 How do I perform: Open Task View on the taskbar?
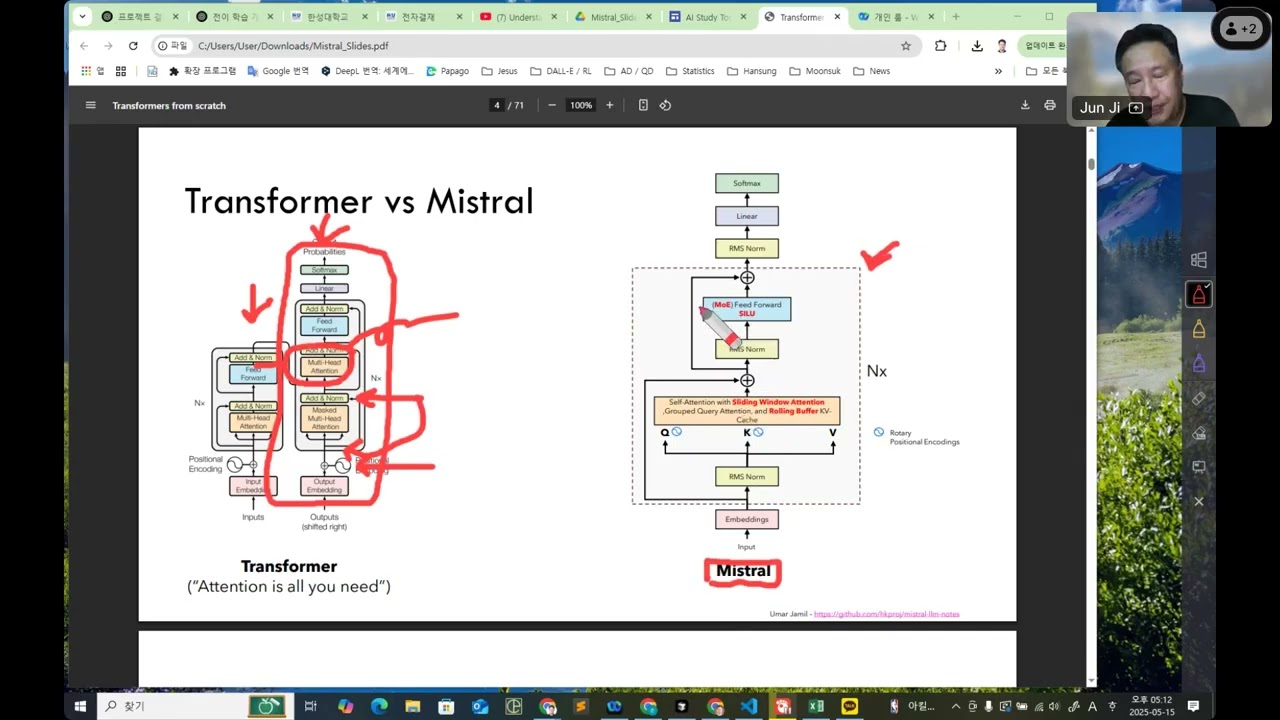(311, 706)
